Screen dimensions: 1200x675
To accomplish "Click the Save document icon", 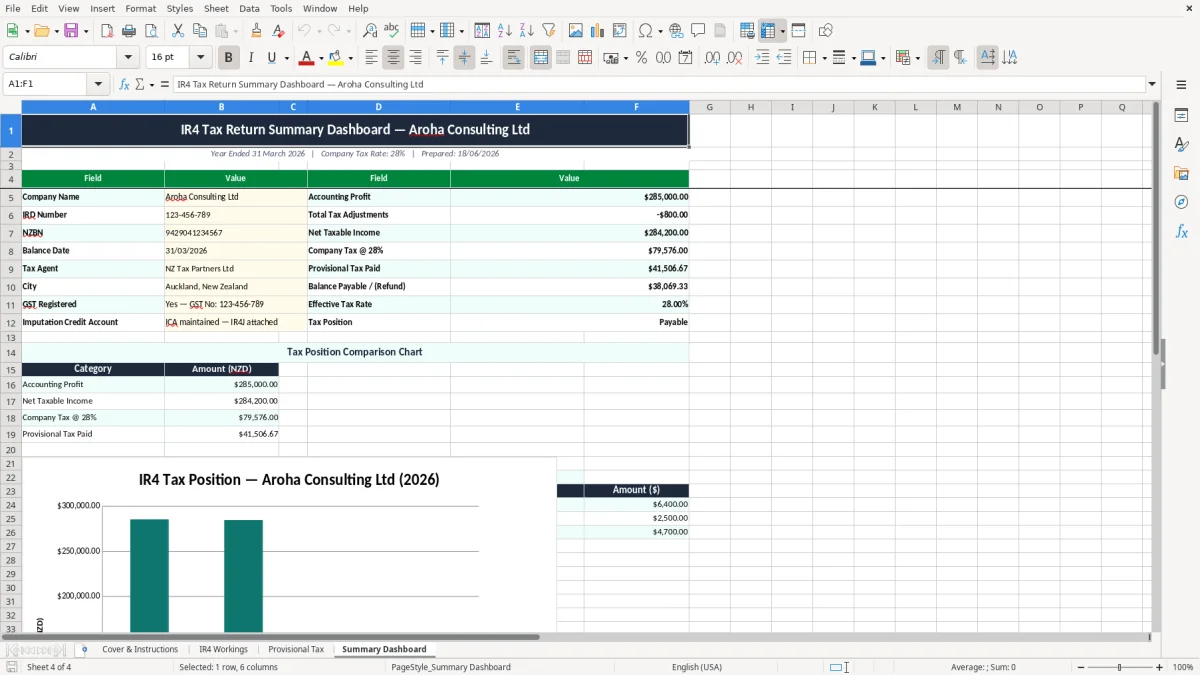I will (x=70, y=31).
